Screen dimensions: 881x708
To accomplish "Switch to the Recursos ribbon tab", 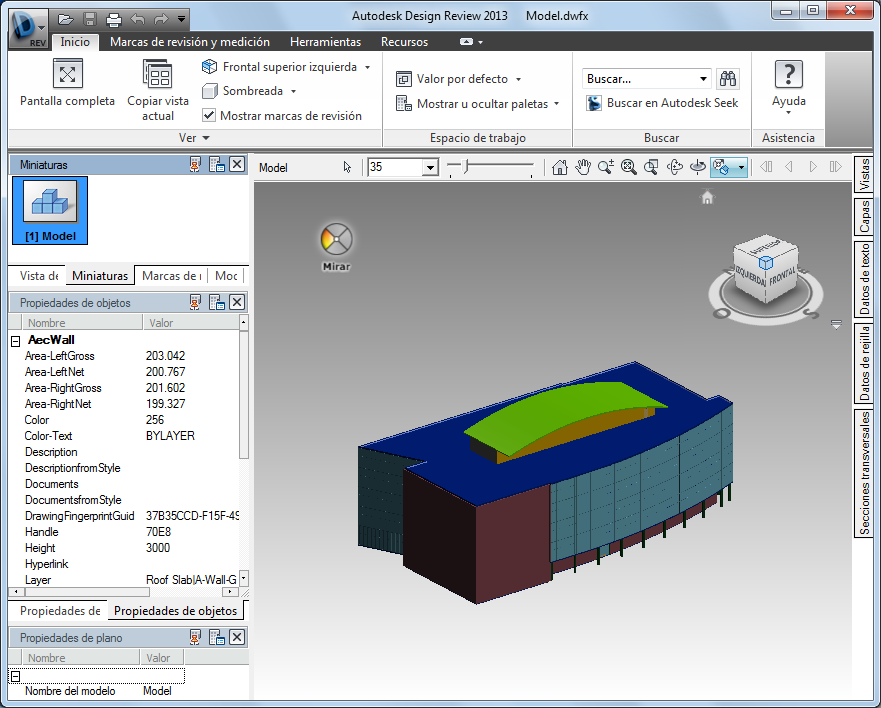I will (405, 42).
